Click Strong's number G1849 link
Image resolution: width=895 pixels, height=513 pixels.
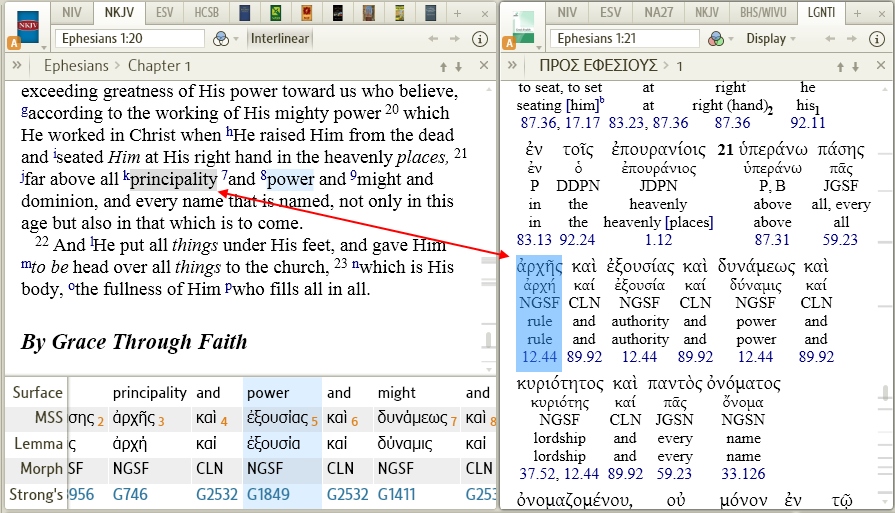[x=268, y=494]
